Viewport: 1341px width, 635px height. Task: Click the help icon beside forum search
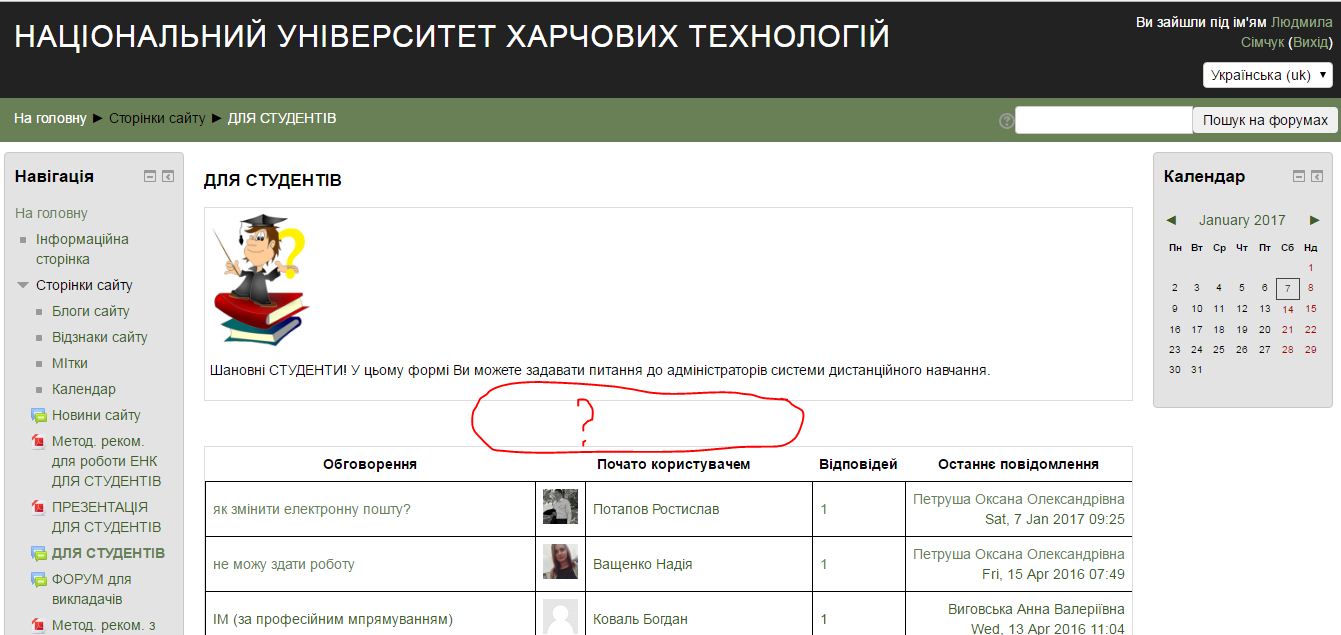tap(1006, 121)
